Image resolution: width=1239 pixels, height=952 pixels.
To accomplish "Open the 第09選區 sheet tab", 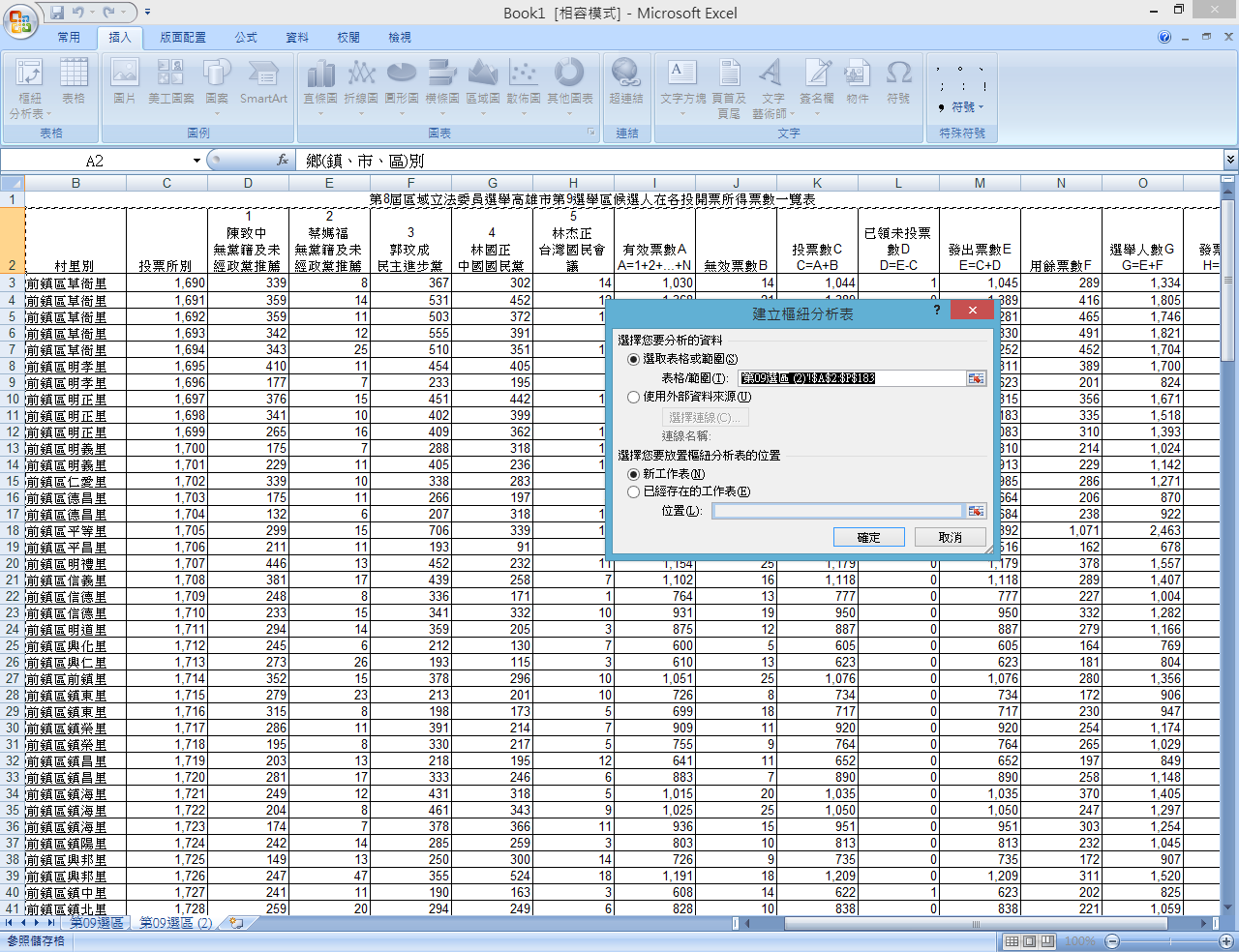I will coord(96,923).
